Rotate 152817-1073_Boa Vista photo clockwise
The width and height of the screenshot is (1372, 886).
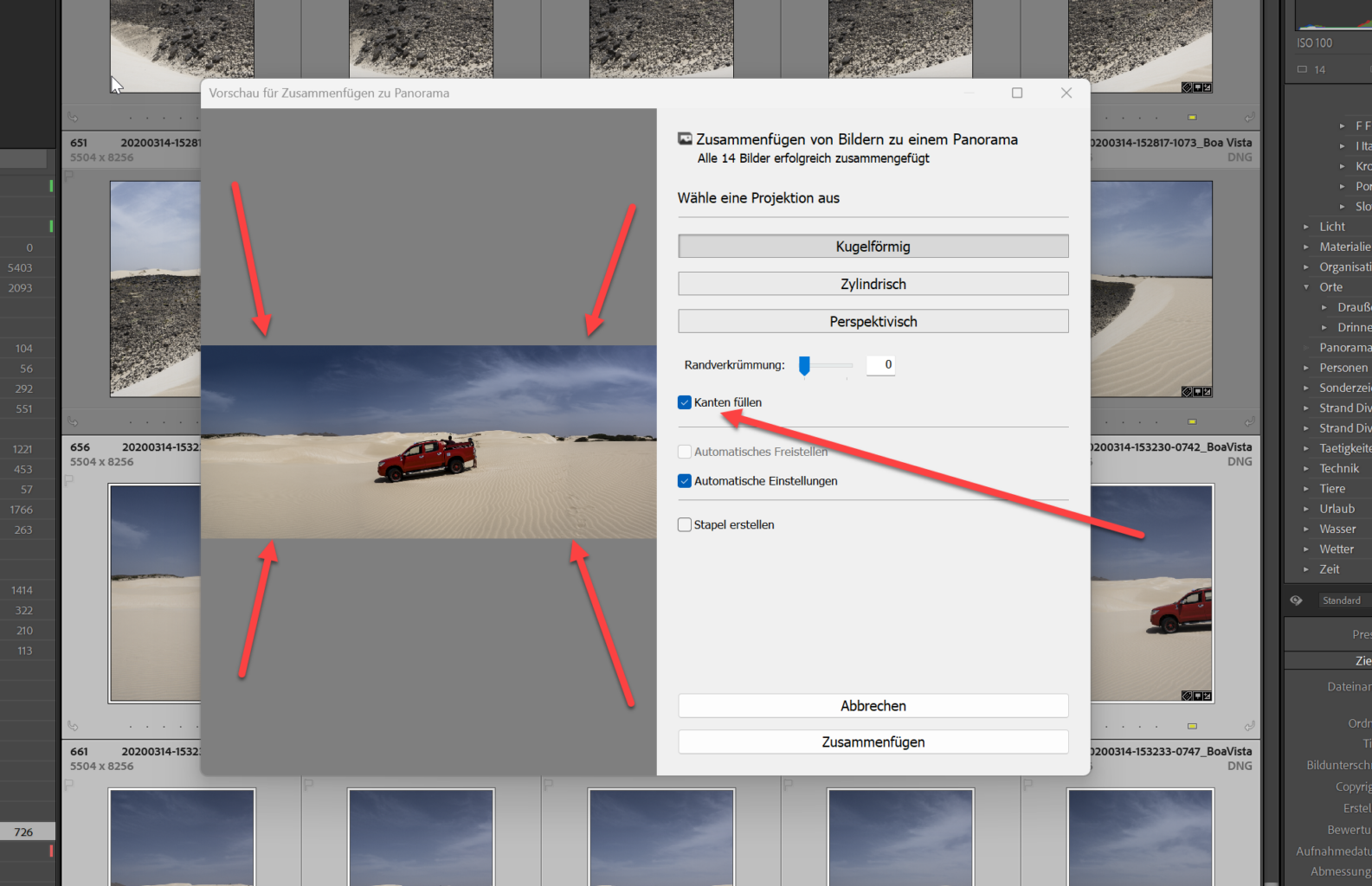[1249, 421]
